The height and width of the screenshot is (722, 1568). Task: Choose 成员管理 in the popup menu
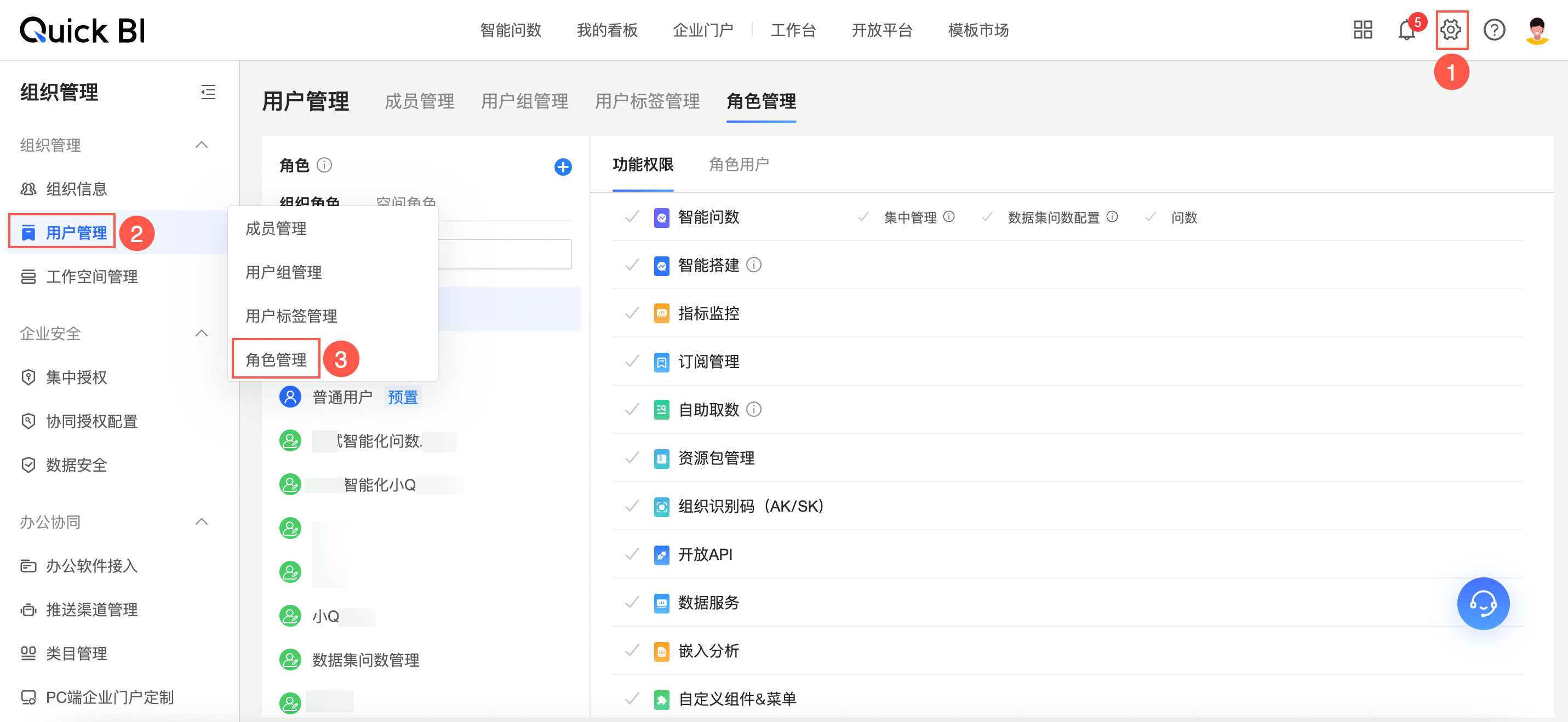coord(276,229)
